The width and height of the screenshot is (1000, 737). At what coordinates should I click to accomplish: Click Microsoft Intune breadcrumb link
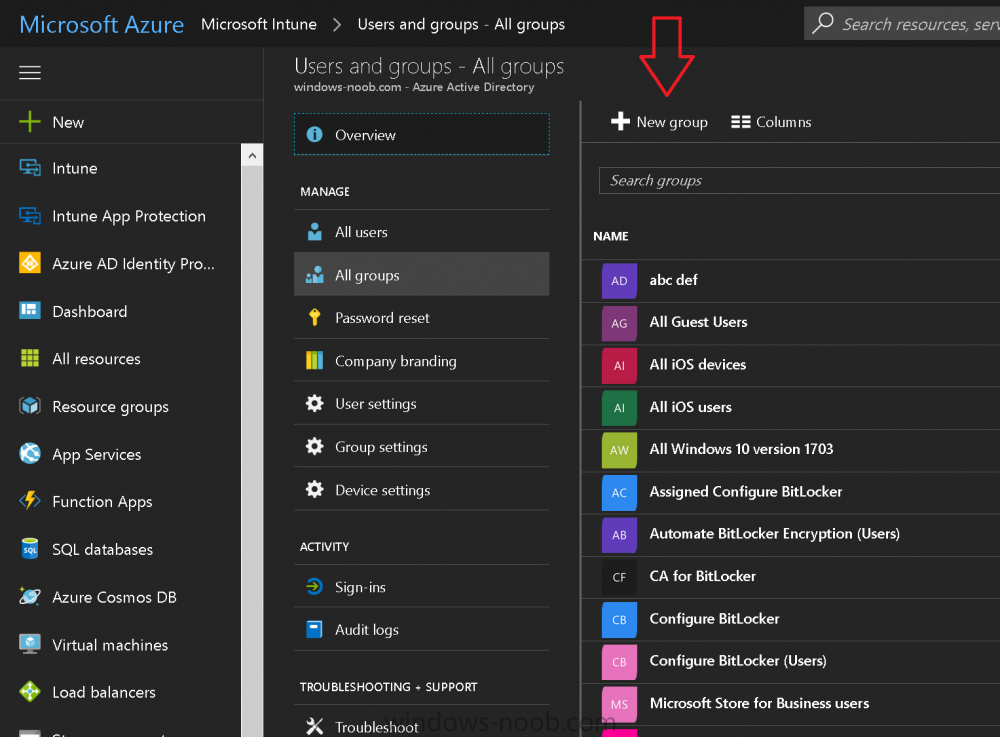(259, 24)
